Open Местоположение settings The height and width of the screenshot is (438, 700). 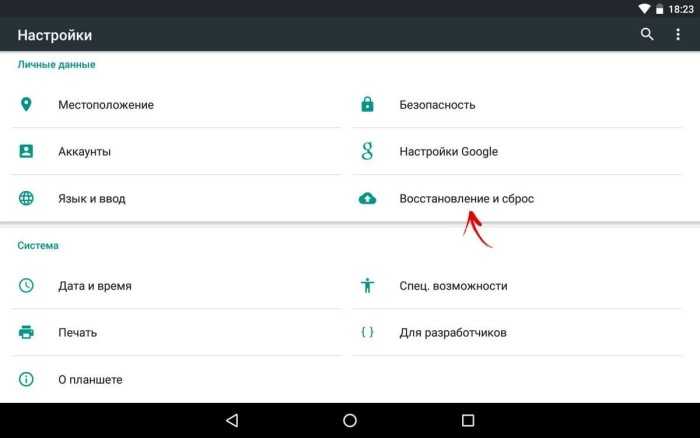click(177, 104)
